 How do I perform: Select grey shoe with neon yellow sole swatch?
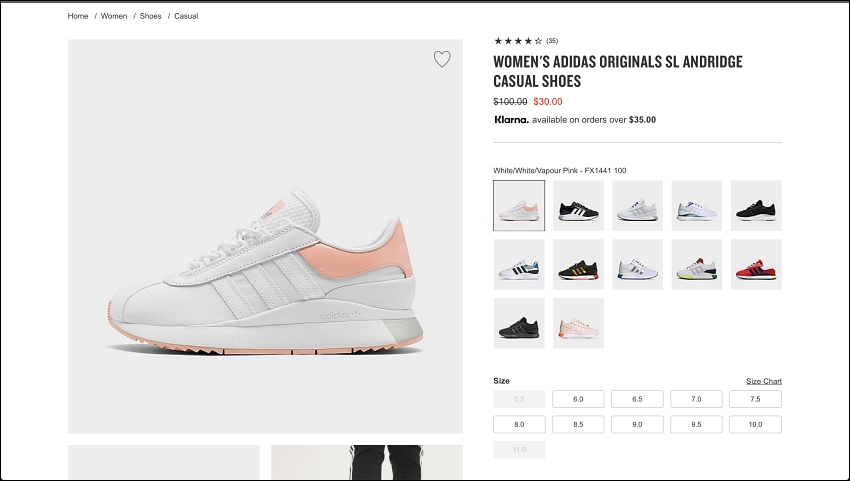pyautogui.click(x=697, y=264)
